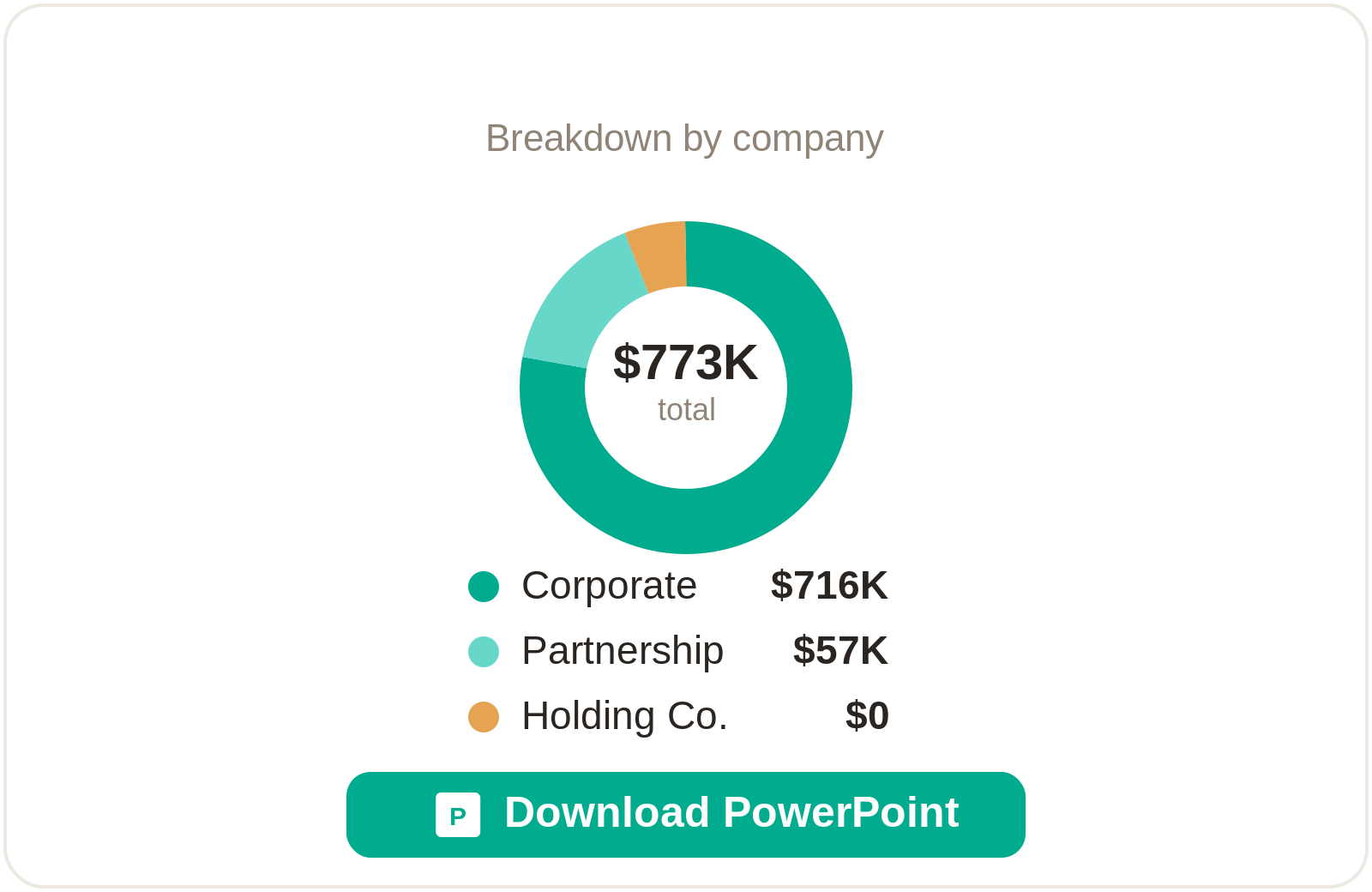The height and width of the screenshot is (892, 1372).
Task: Click the Partnership legend label
Action: click(623, 651)
